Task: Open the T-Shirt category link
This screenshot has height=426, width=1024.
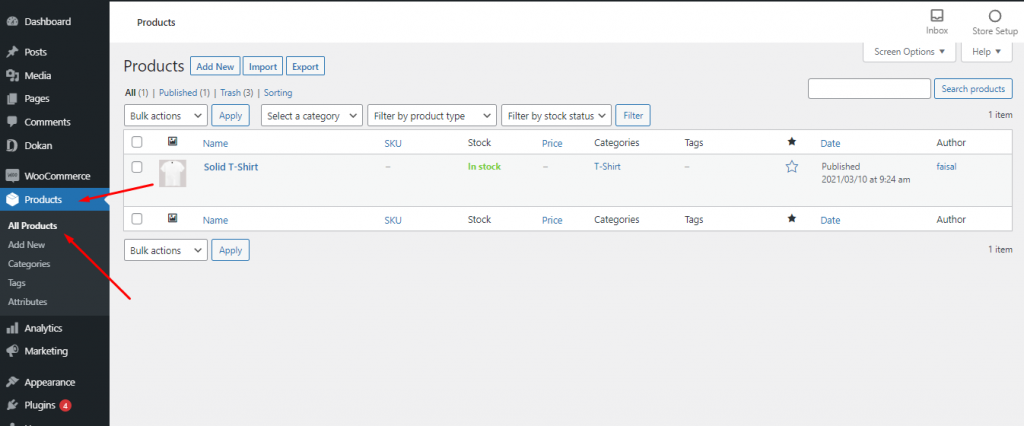Action: [607, 167]
